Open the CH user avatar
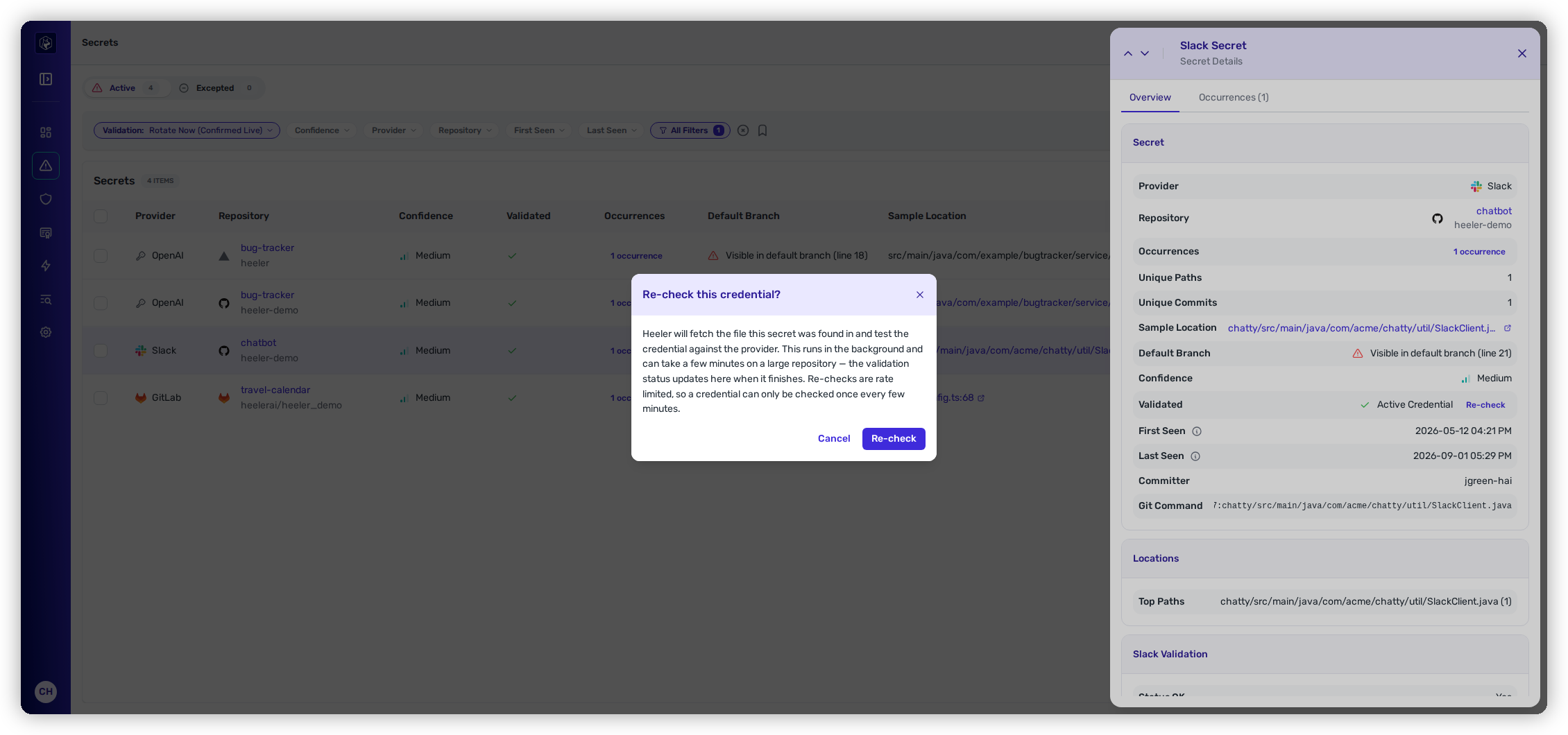 click(x=46, y=691)
